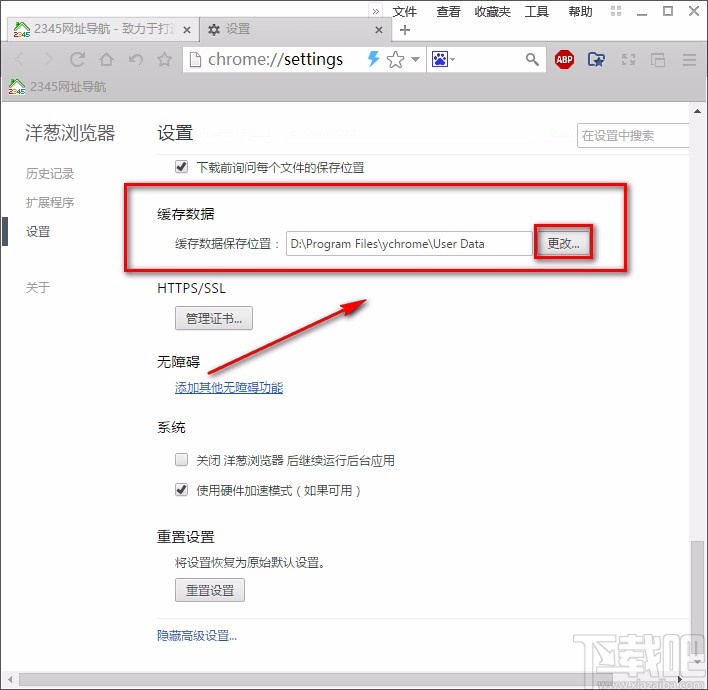Close the 设置 tab

click(x=379, y=30)
